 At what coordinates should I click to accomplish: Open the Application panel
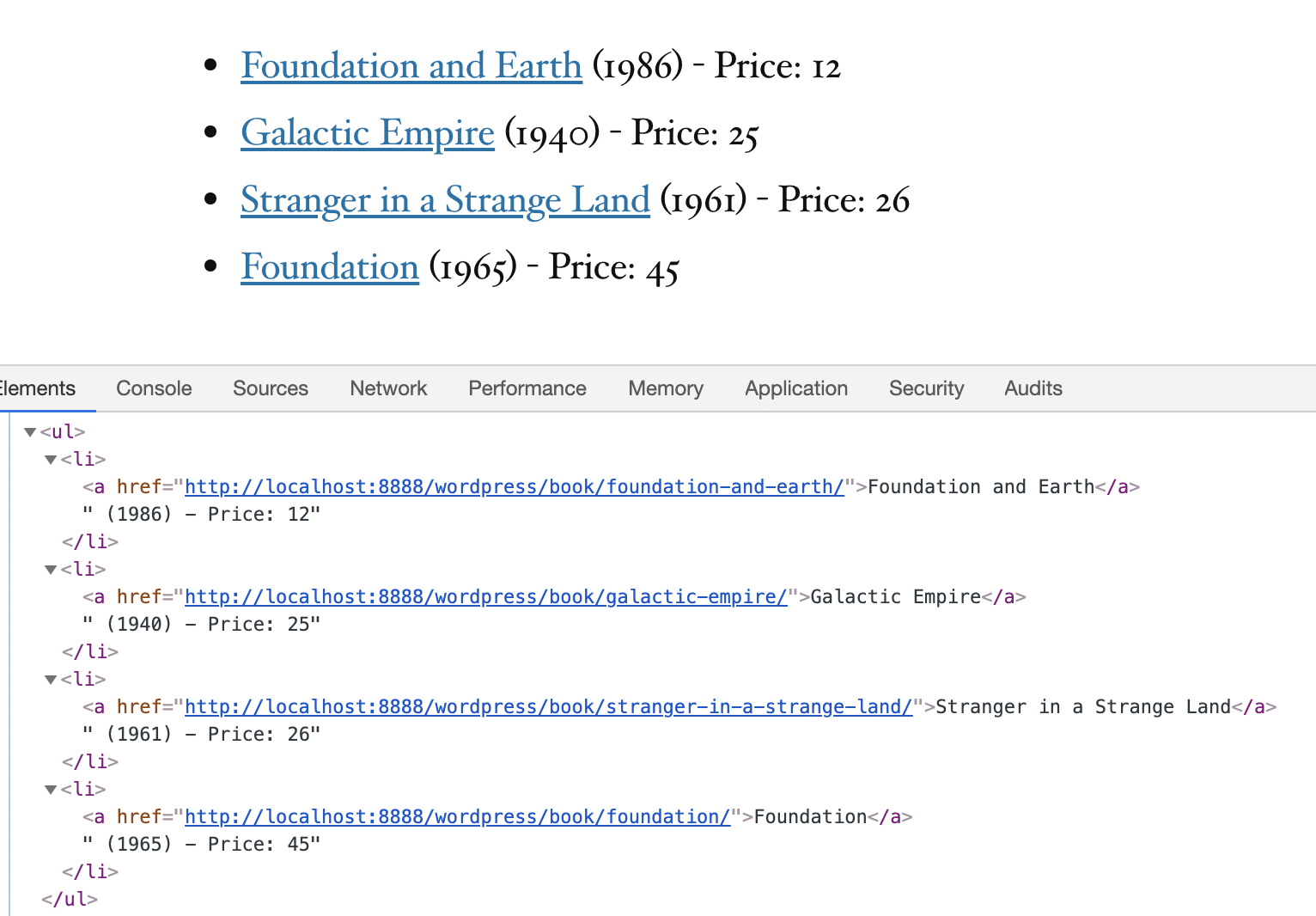pos(795,388)
